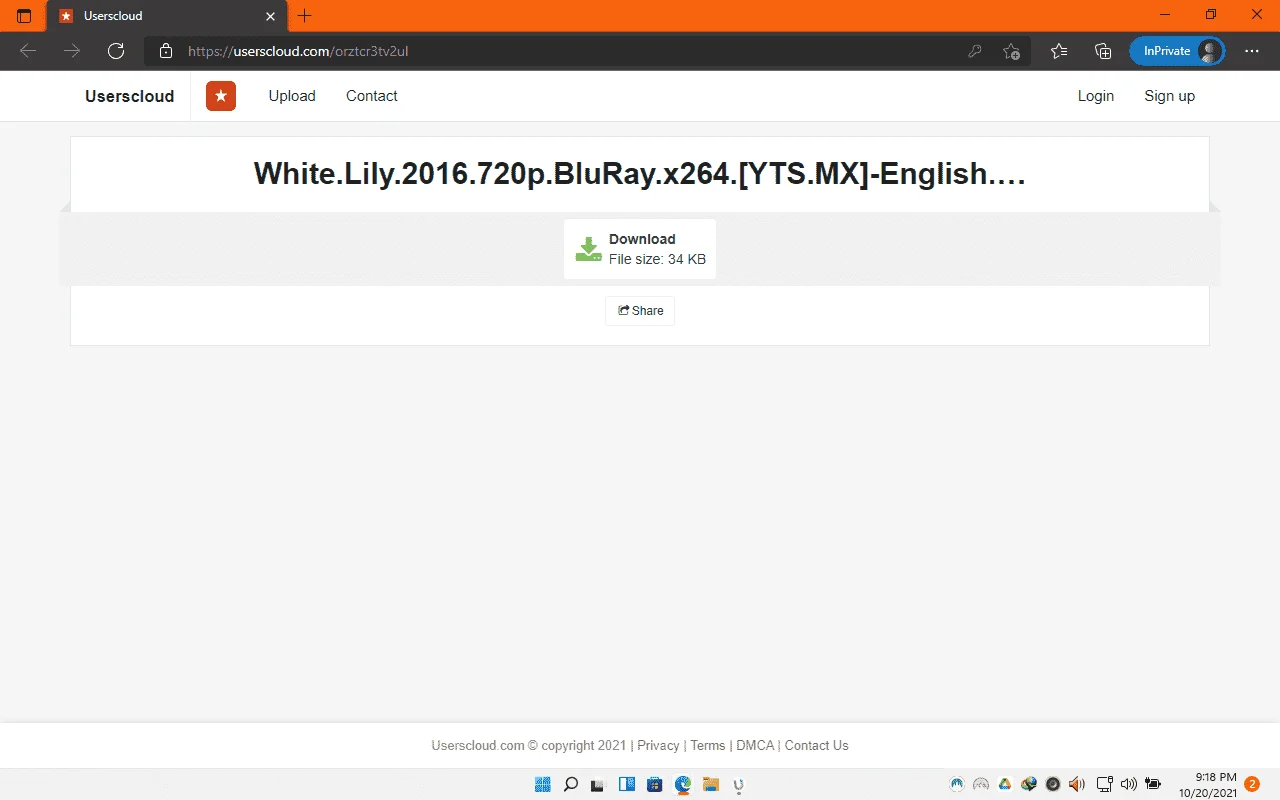Click the orange speaker tray icon
Viewport: 1280px width, 800px height.
pyautogui.click(x=1077, y=784)
